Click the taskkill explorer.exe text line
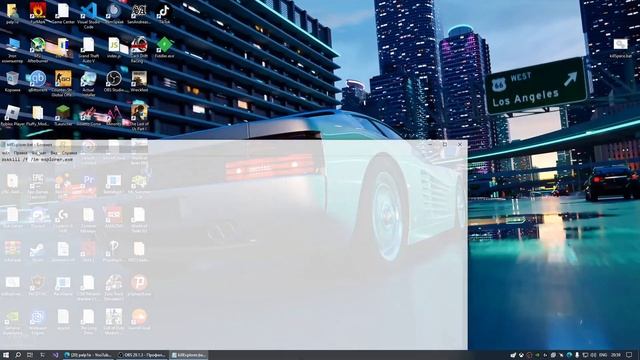The image size is (640, 360). click(37, 160)
